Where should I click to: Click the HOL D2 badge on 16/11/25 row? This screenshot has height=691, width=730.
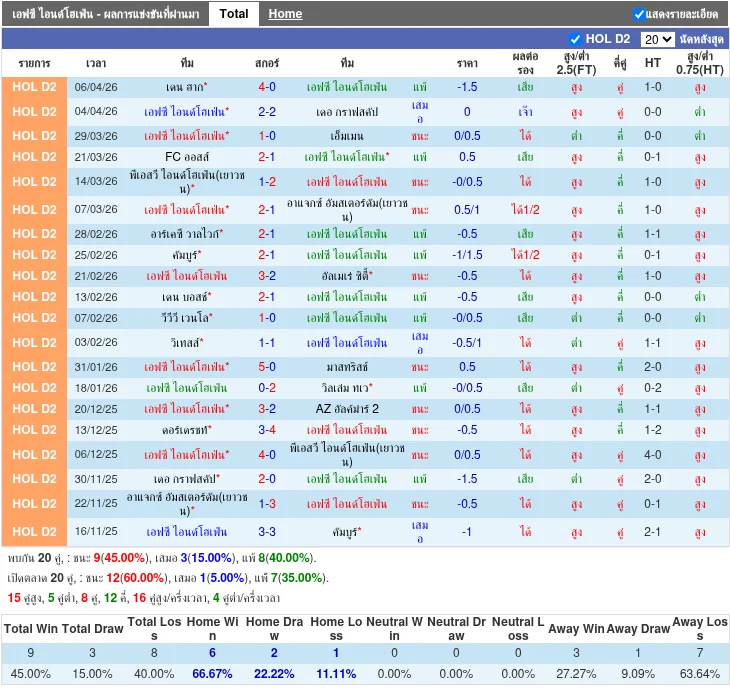(35, 532)
